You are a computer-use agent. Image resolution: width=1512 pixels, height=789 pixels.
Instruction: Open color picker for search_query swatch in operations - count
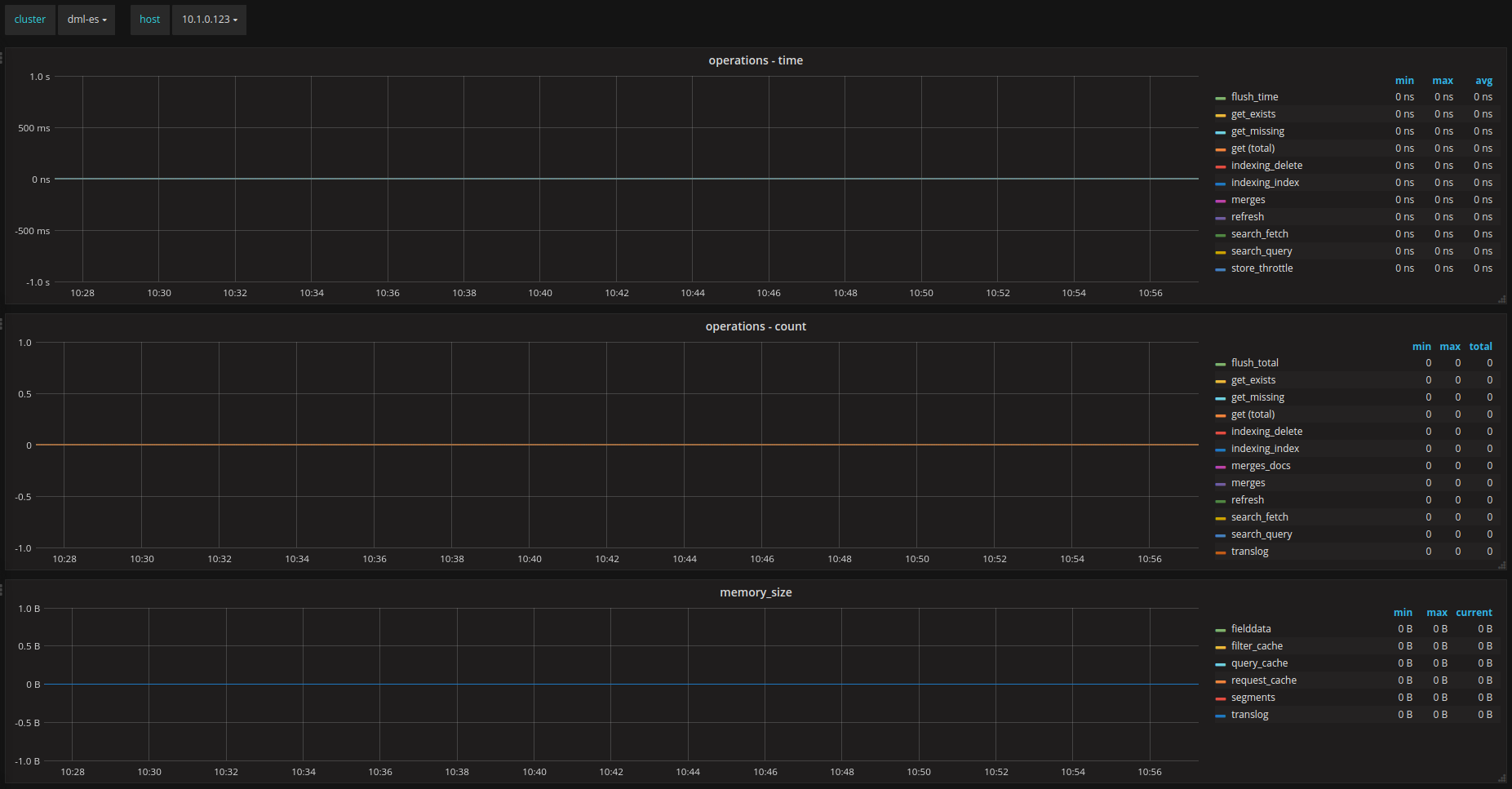[1221, 535]
